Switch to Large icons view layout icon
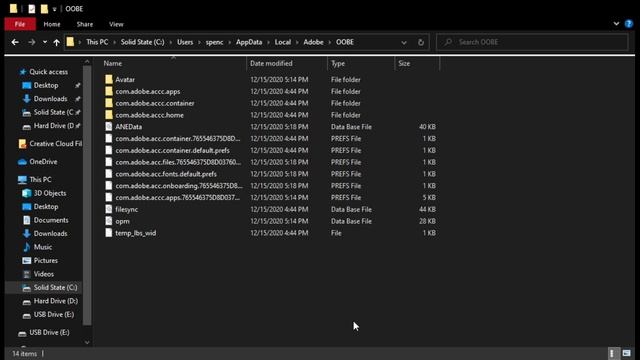Screen dimensions: 640x360 click(x=627, y=353)
